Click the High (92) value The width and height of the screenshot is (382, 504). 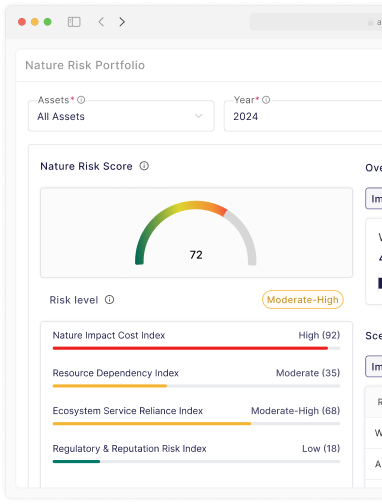[x=319, y=335]
